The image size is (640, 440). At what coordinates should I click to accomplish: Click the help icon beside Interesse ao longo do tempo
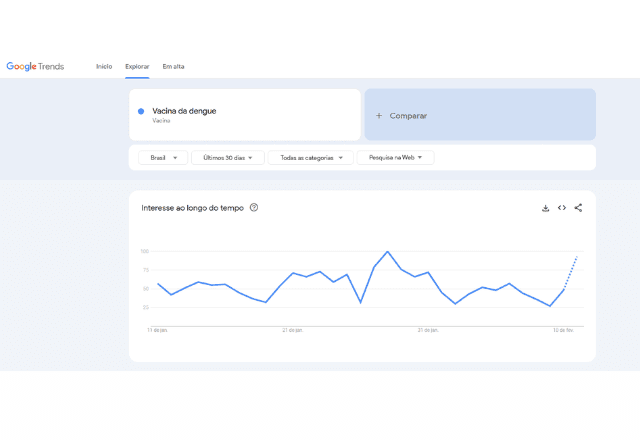click(254, 207)
